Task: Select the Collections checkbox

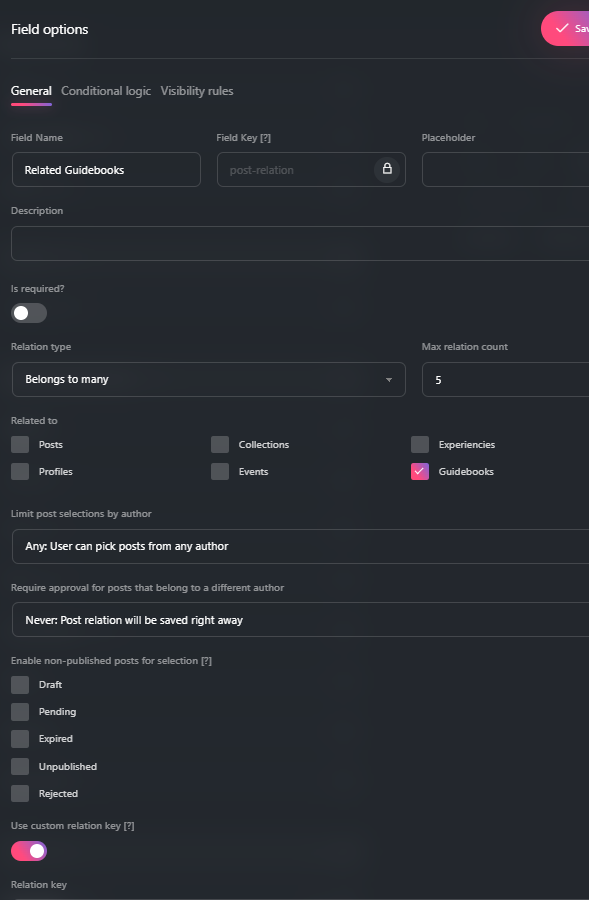Action: pyautogui.click(x=220, y=444)
